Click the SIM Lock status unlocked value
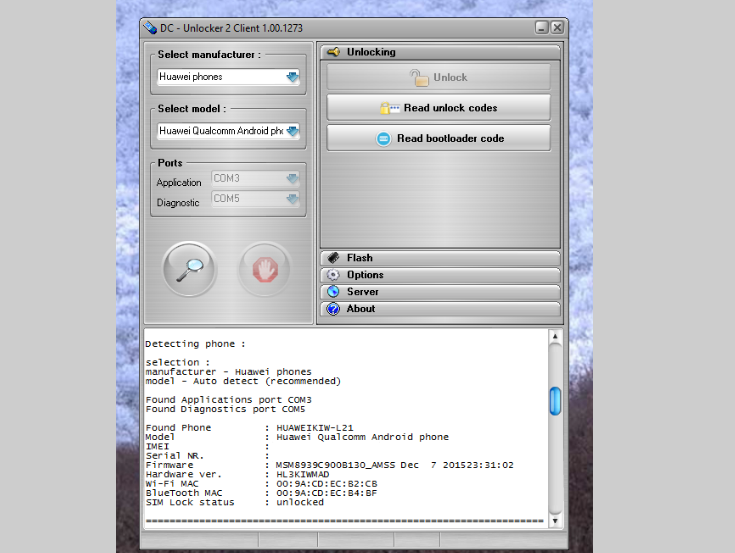 300,502
